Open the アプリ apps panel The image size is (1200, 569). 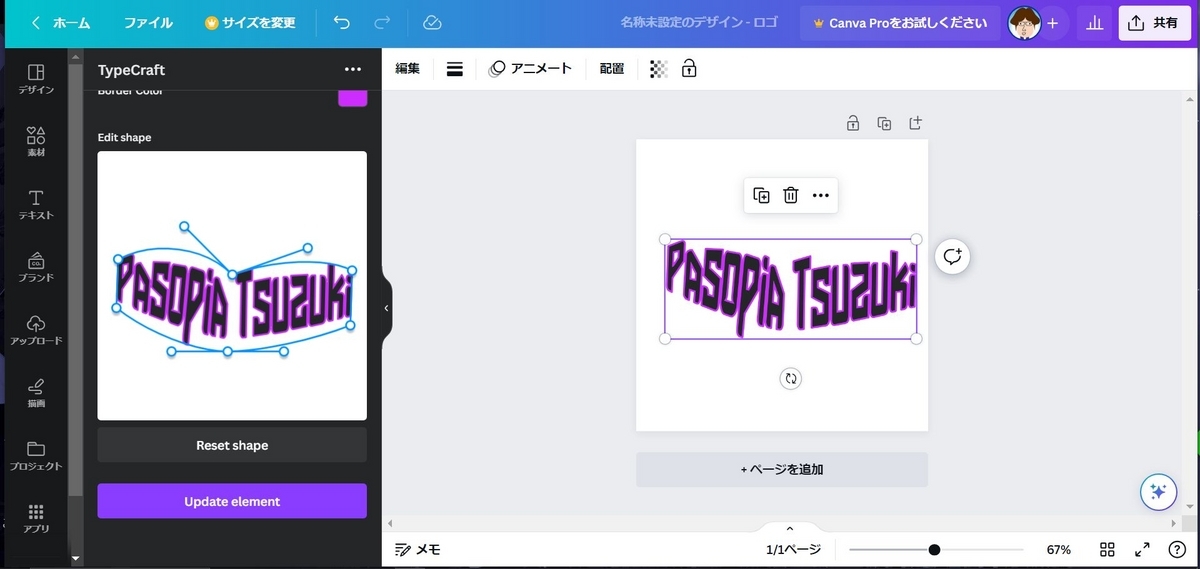pos(36,518)
